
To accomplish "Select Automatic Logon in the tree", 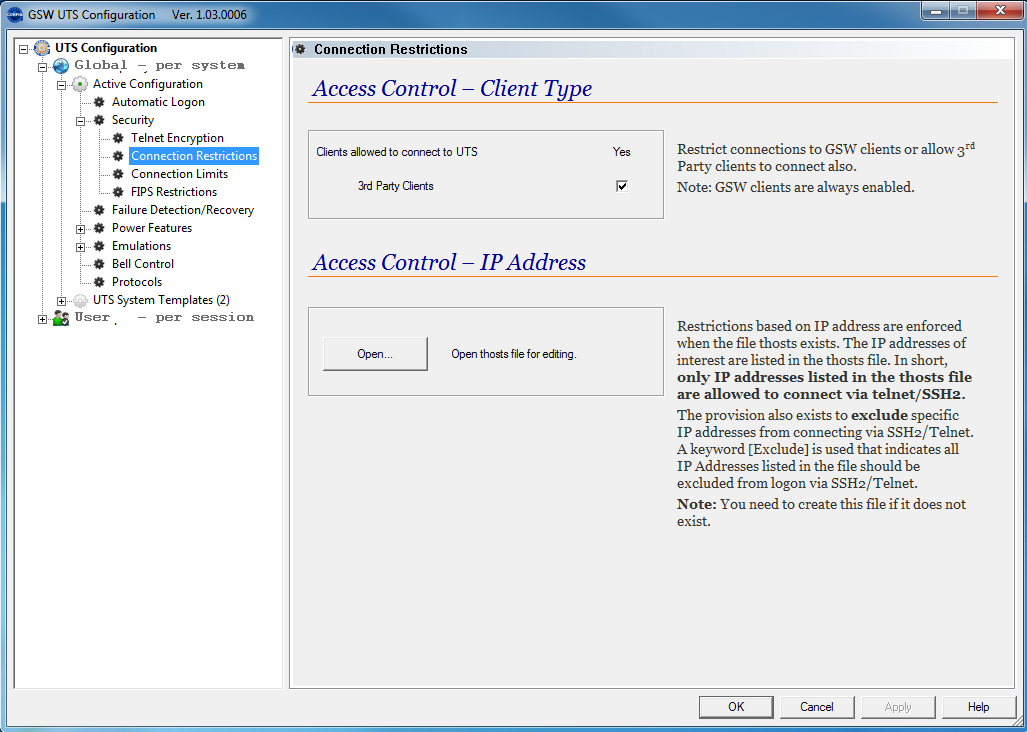I will [158, 102].
